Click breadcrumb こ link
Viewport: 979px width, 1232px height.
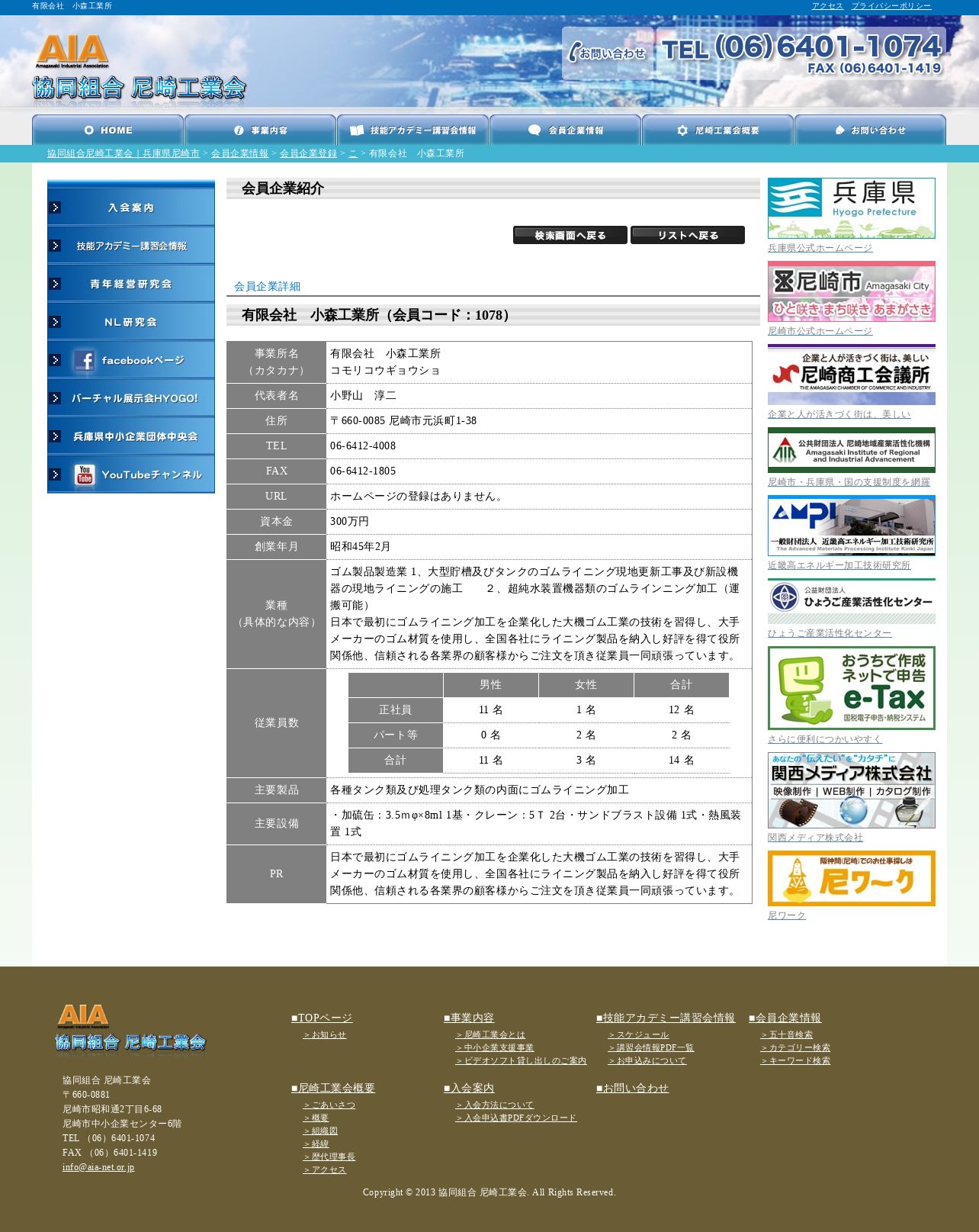(353, 153)
